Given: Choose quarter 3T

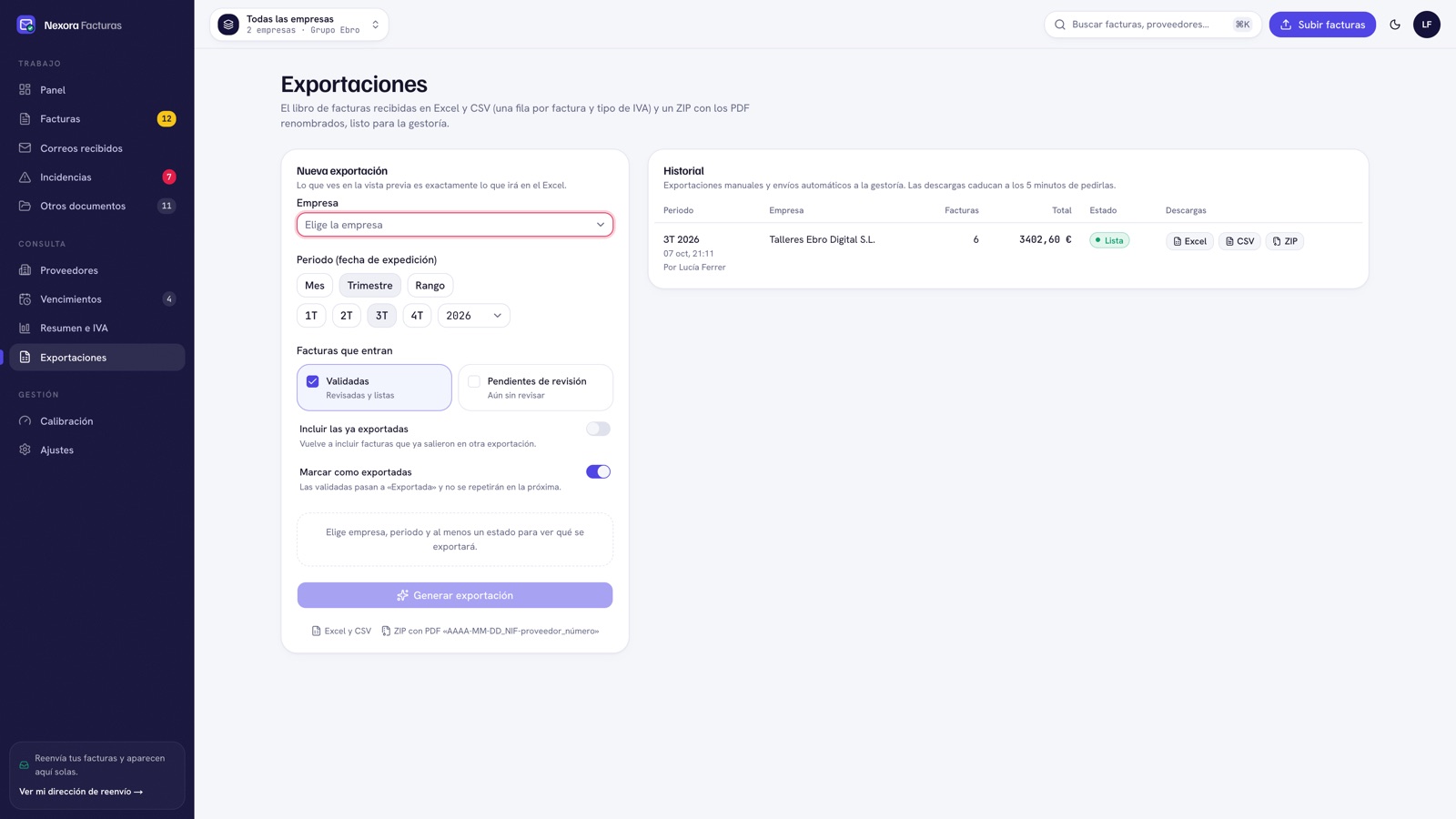Looking at the screenshot, I should (382, 316).
